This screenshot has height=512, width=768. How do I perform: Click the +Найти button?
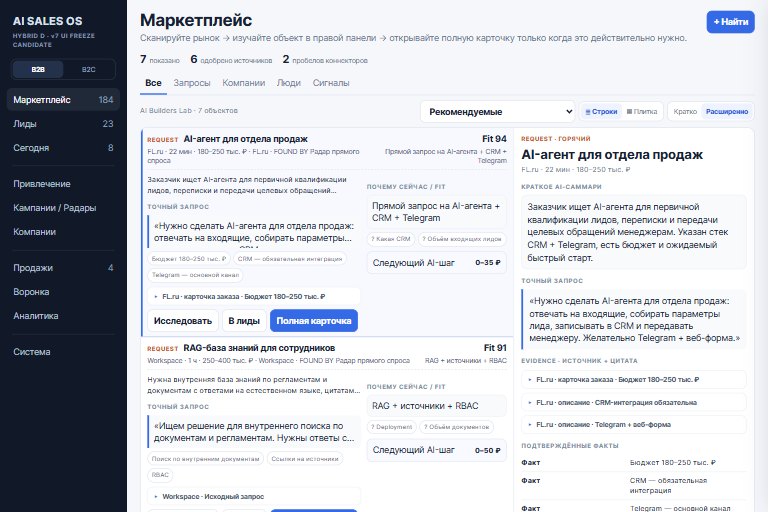pos(730,22)
